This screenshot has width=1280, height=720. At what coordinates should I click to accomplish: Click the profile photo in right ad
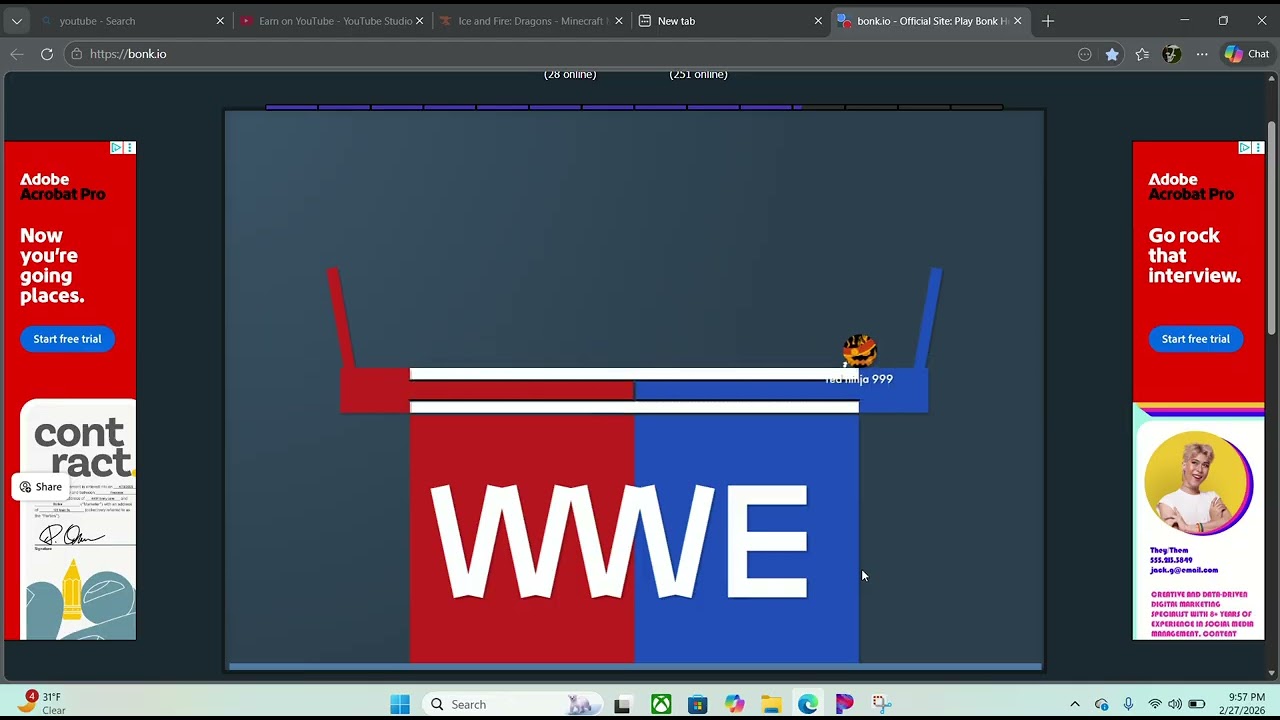[x=1198, y=484]
